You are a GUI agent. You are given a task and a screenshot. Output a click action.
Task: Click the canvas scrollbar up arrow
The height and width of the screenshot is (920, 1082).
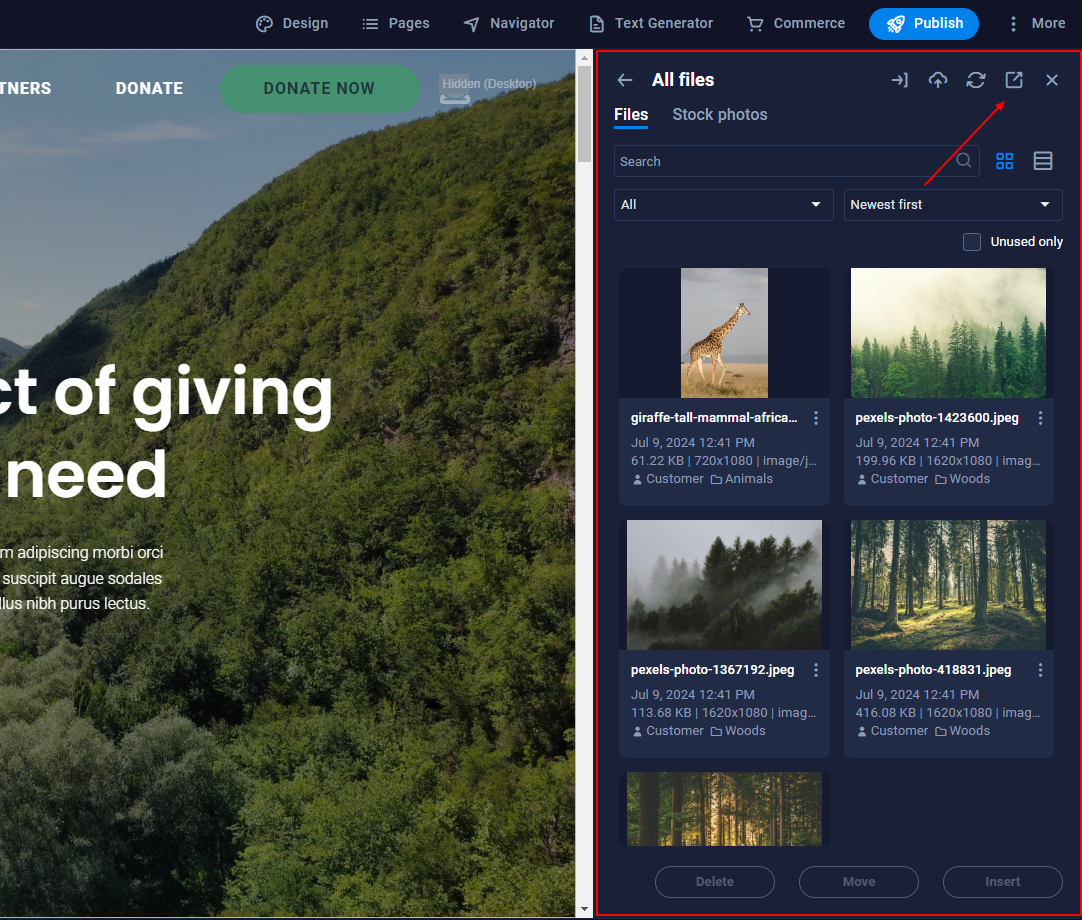(584, 59)
